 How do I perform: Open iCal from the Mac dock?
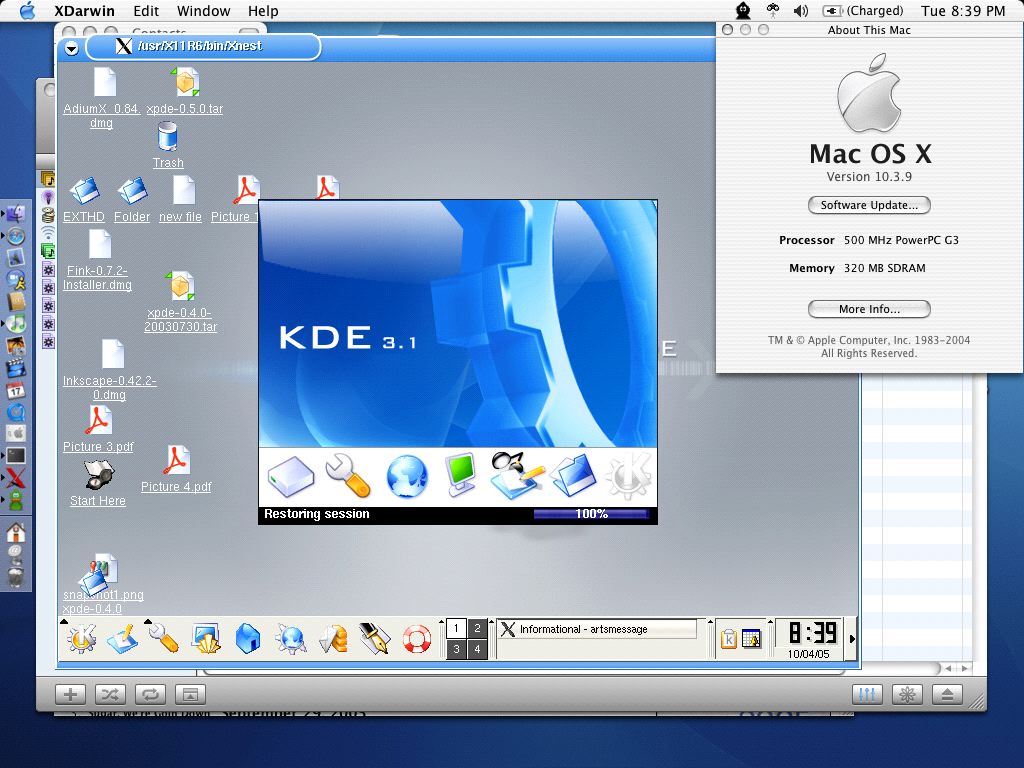16,391
